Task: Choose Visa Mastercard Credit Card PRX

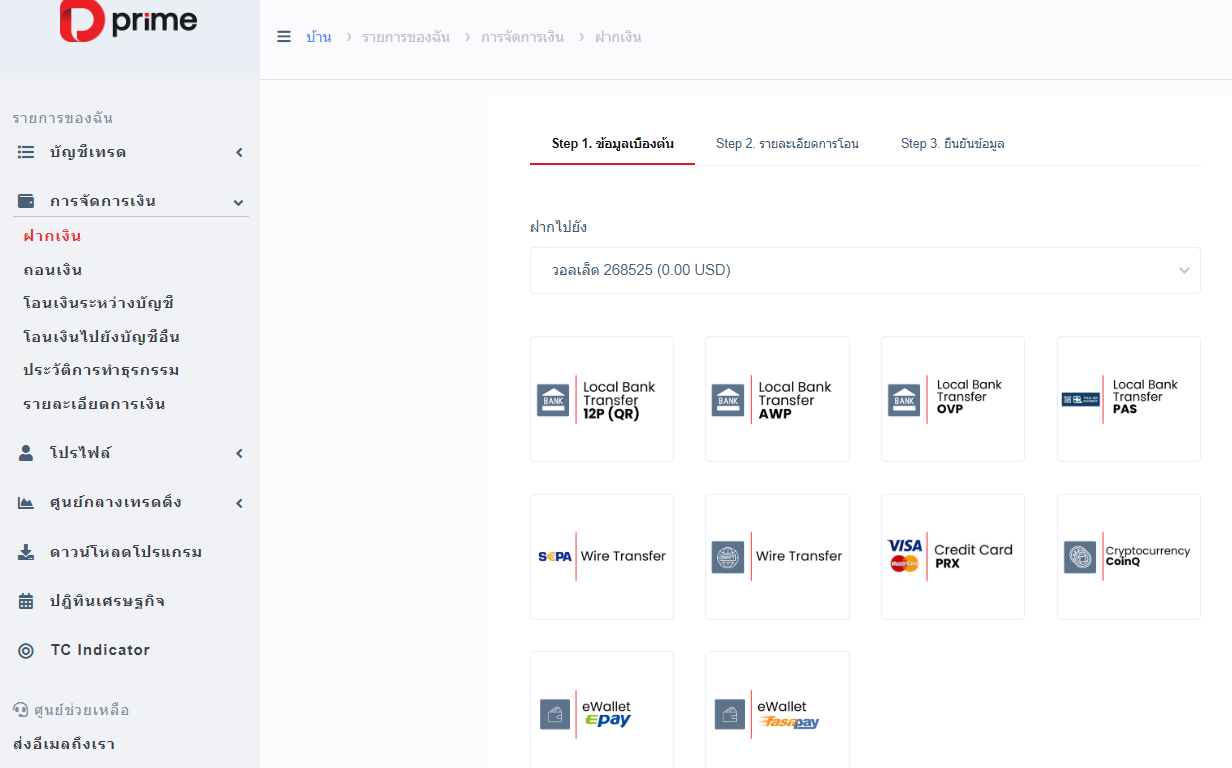Action: 952,556
